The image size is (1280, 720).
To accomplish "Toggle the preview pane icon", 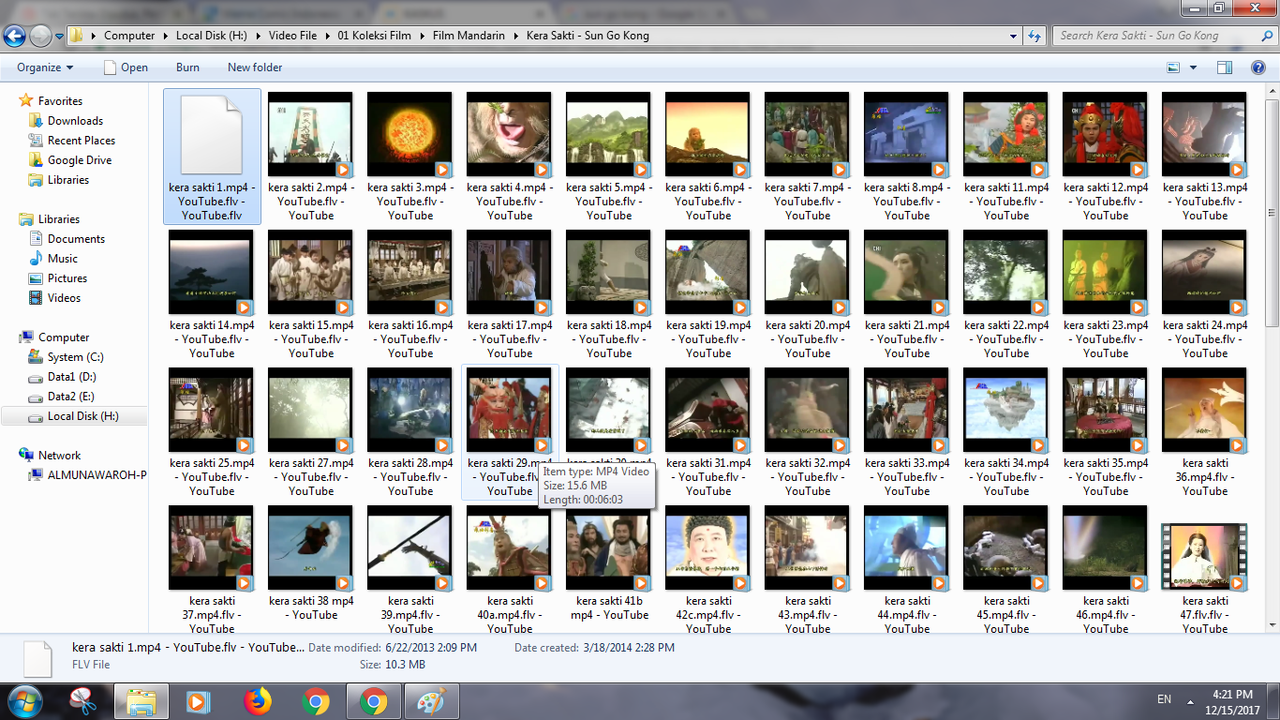I will (1225, 67).
